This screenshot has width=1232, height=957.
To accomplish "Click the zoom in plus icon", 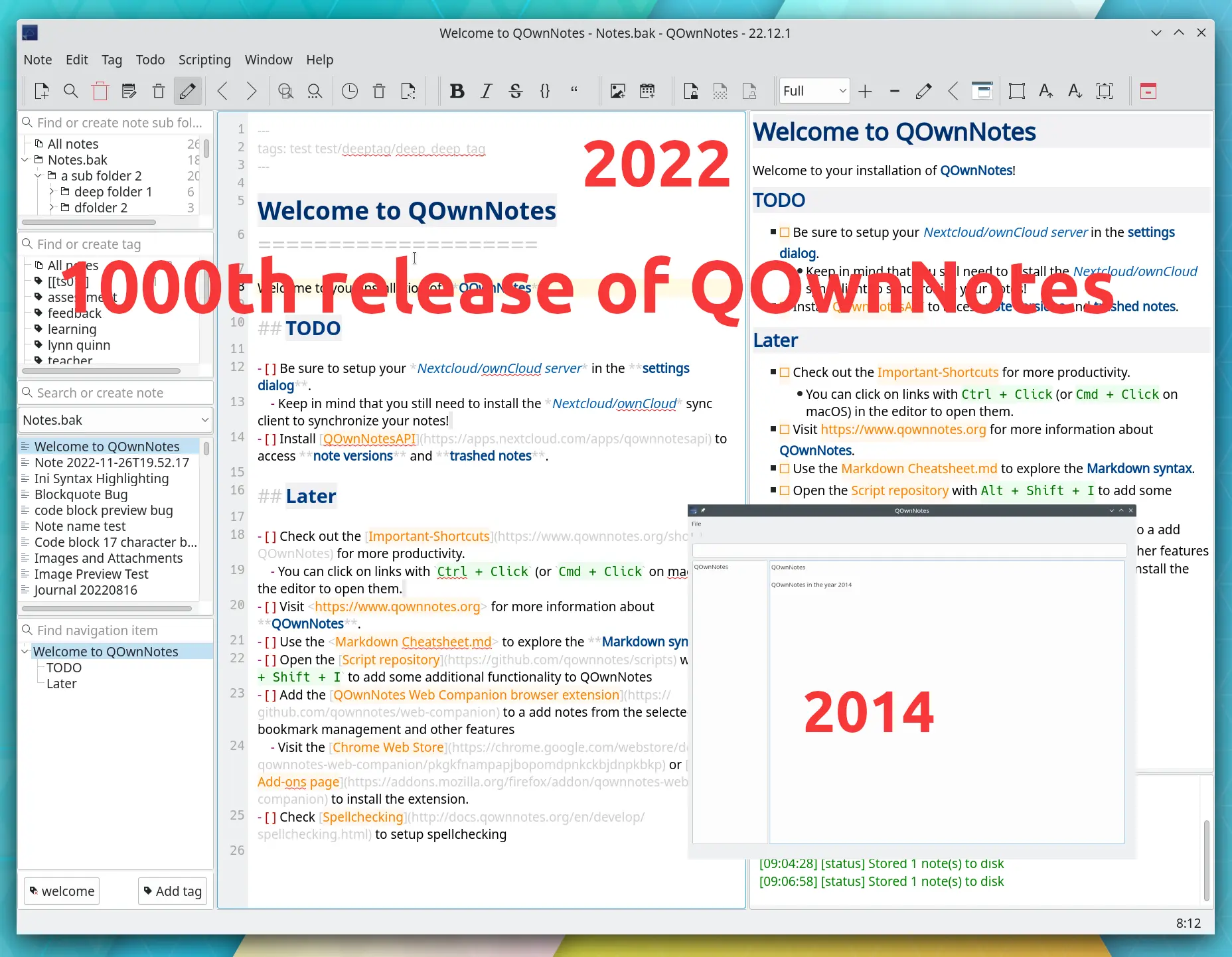I will [865, 91].
